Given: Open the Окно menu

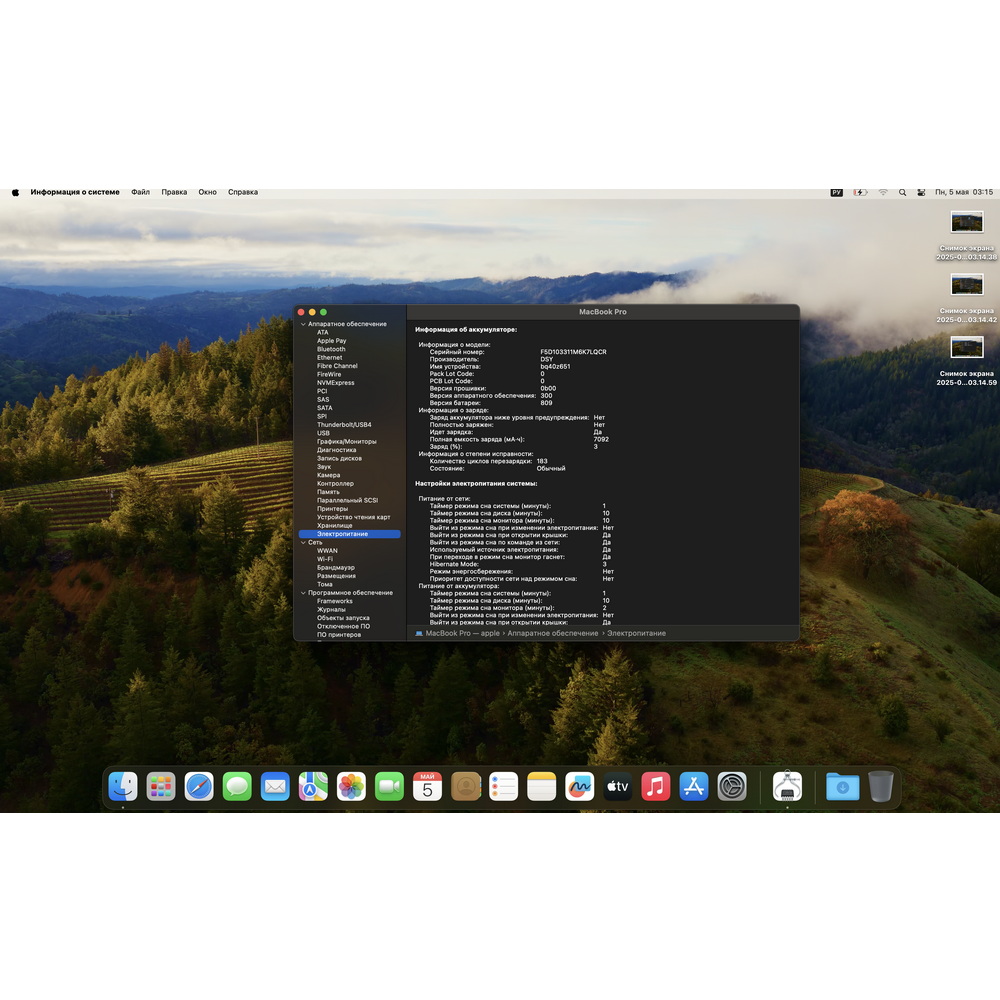Looking at the screenshot, I should 207,192.
